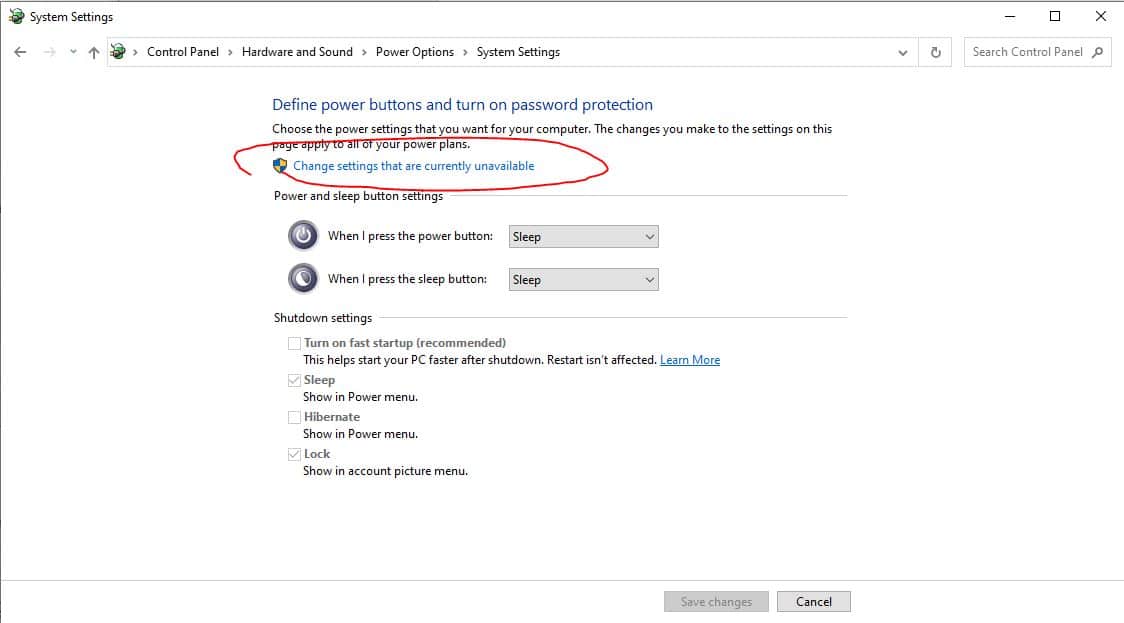Click Change settings that are currently unavailable
Image resolution: width=1124 pixels, height=623 pixels.
[413, 166]
